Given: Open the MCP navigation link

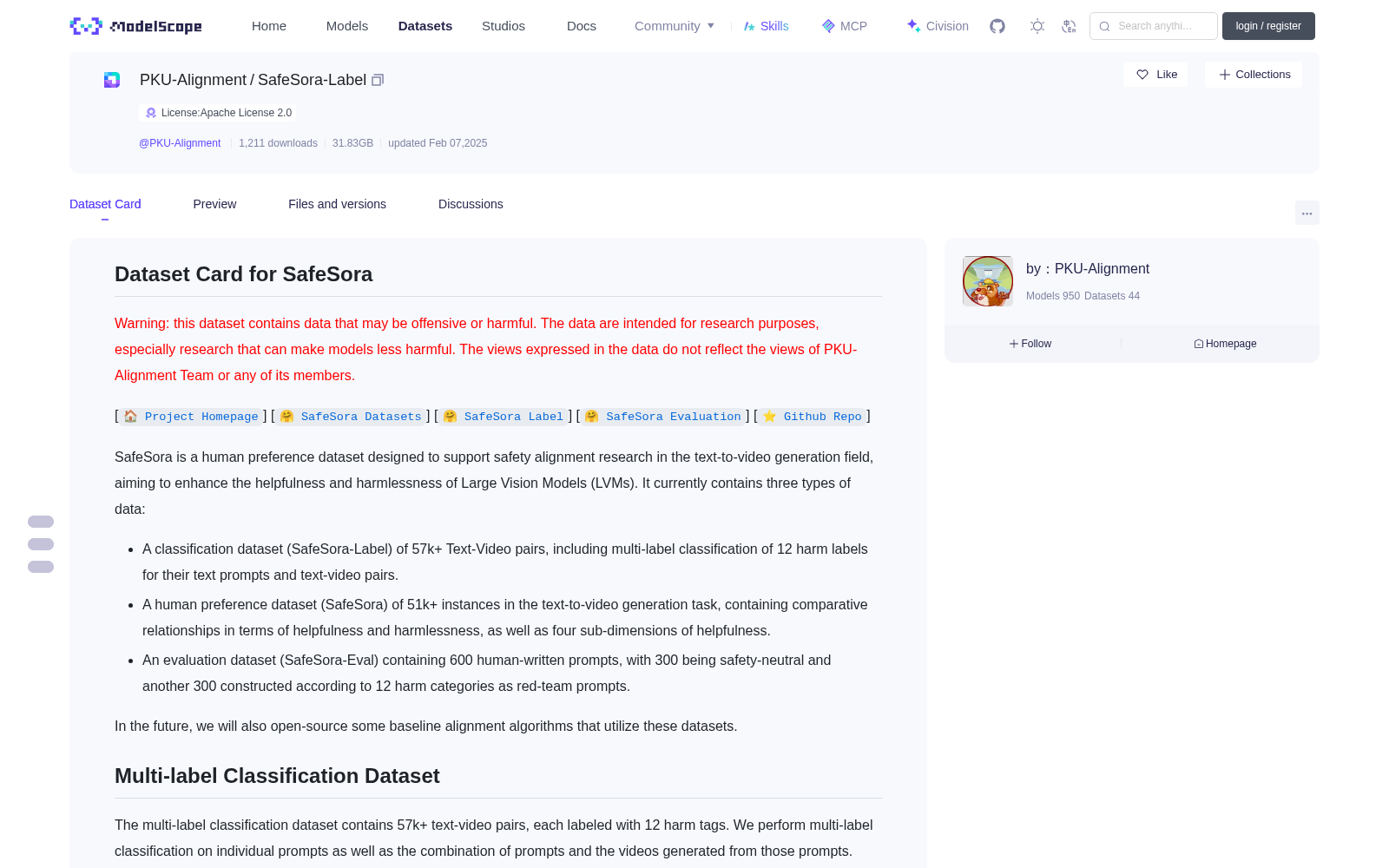Looking at the screenshot, I should (845, 26).
